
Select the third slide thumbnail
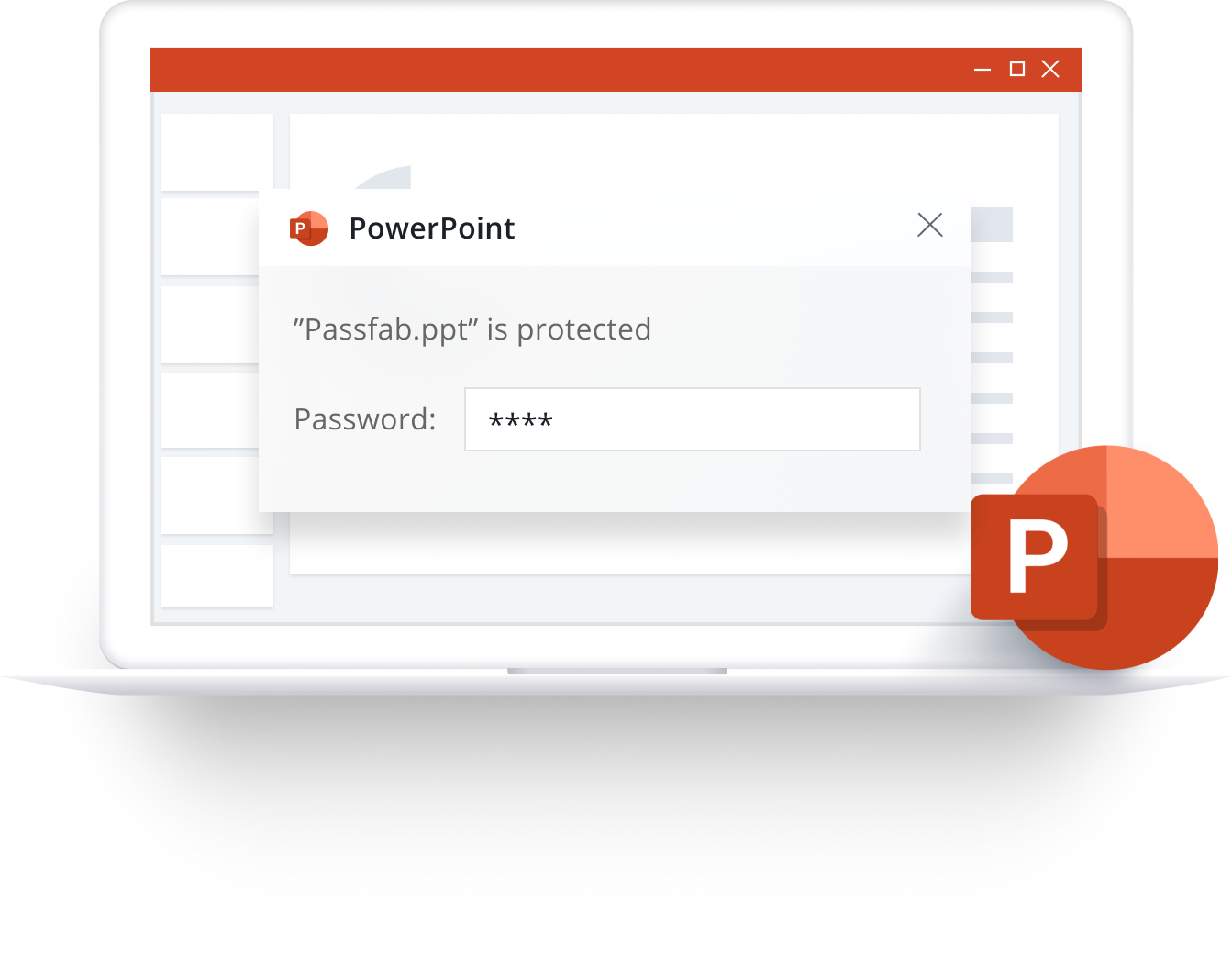pyautogui.click(x=211, y=325)
